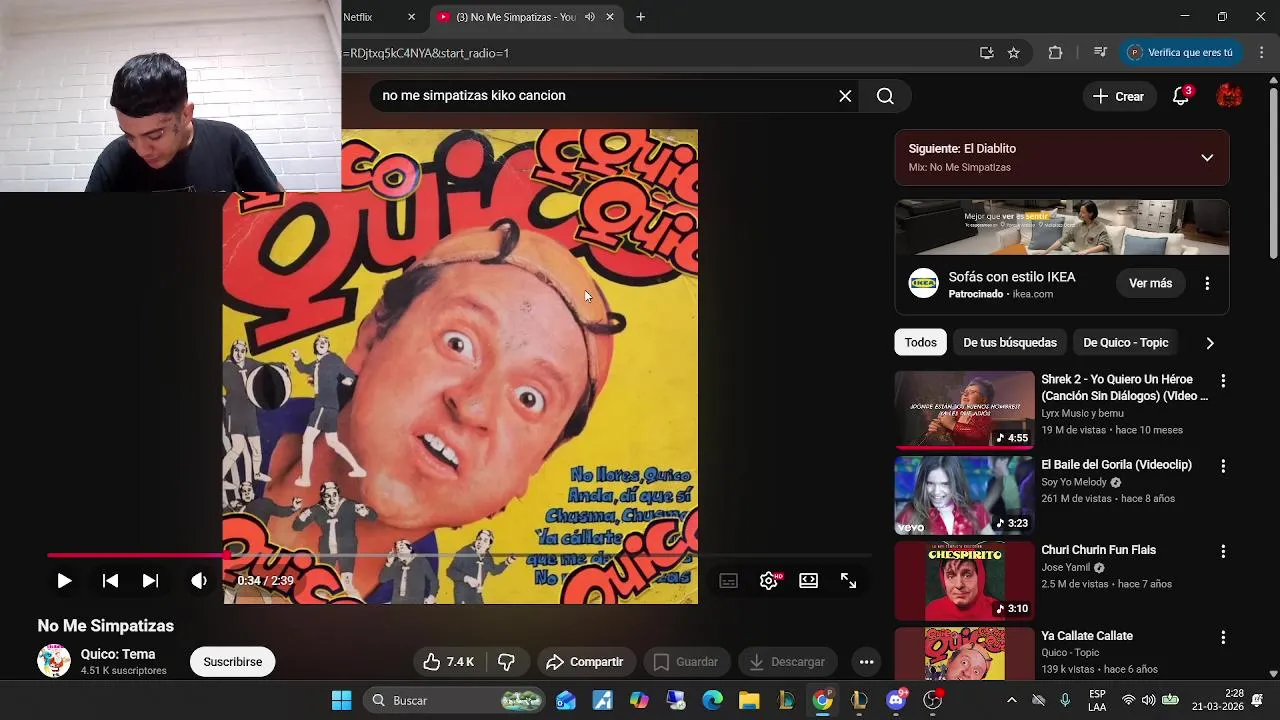Open the browser media control icon

coord(1100,53)
